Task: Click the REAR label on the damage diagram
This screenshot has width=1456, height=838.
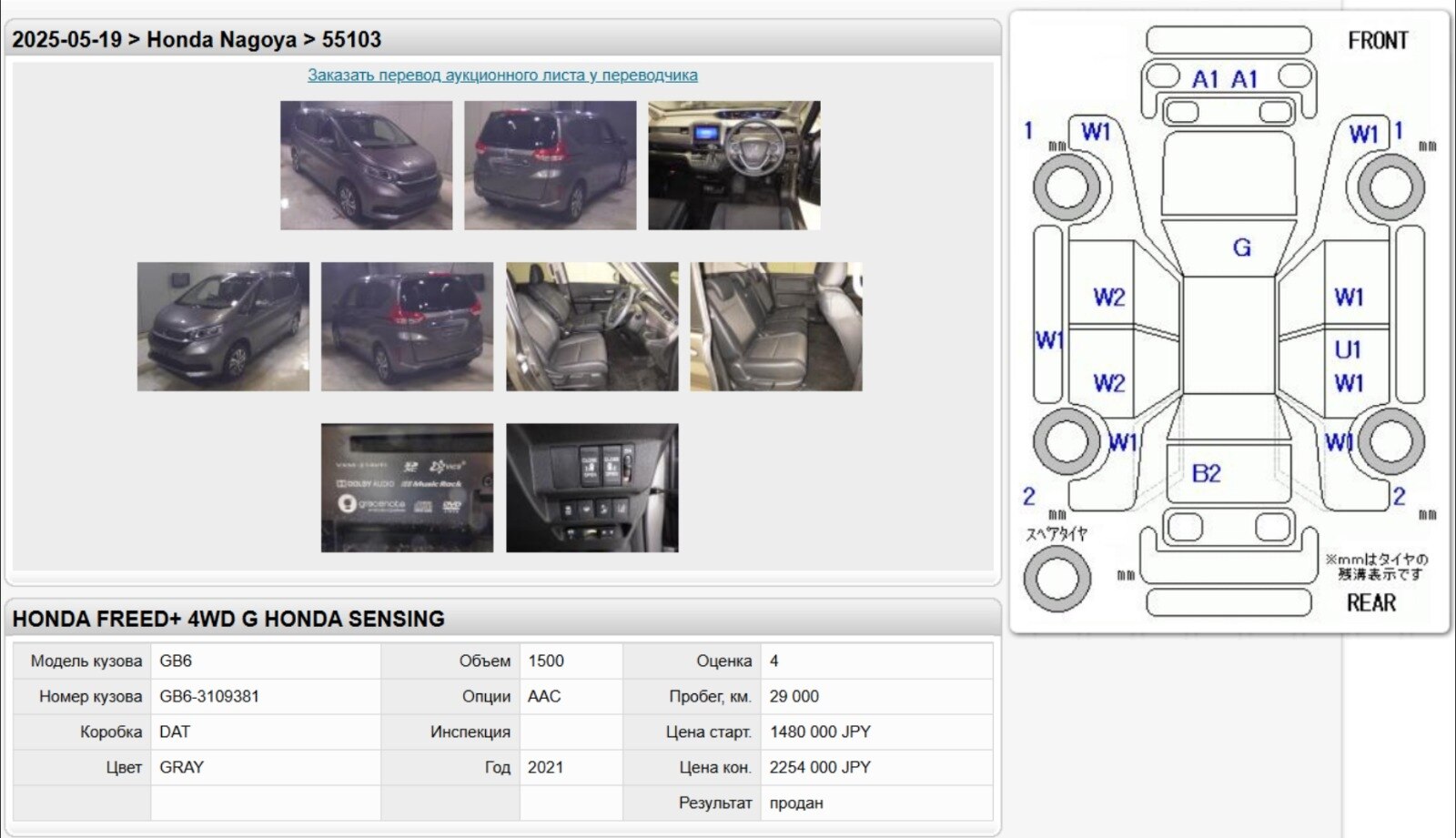Action: click(x=1370, y=603)
